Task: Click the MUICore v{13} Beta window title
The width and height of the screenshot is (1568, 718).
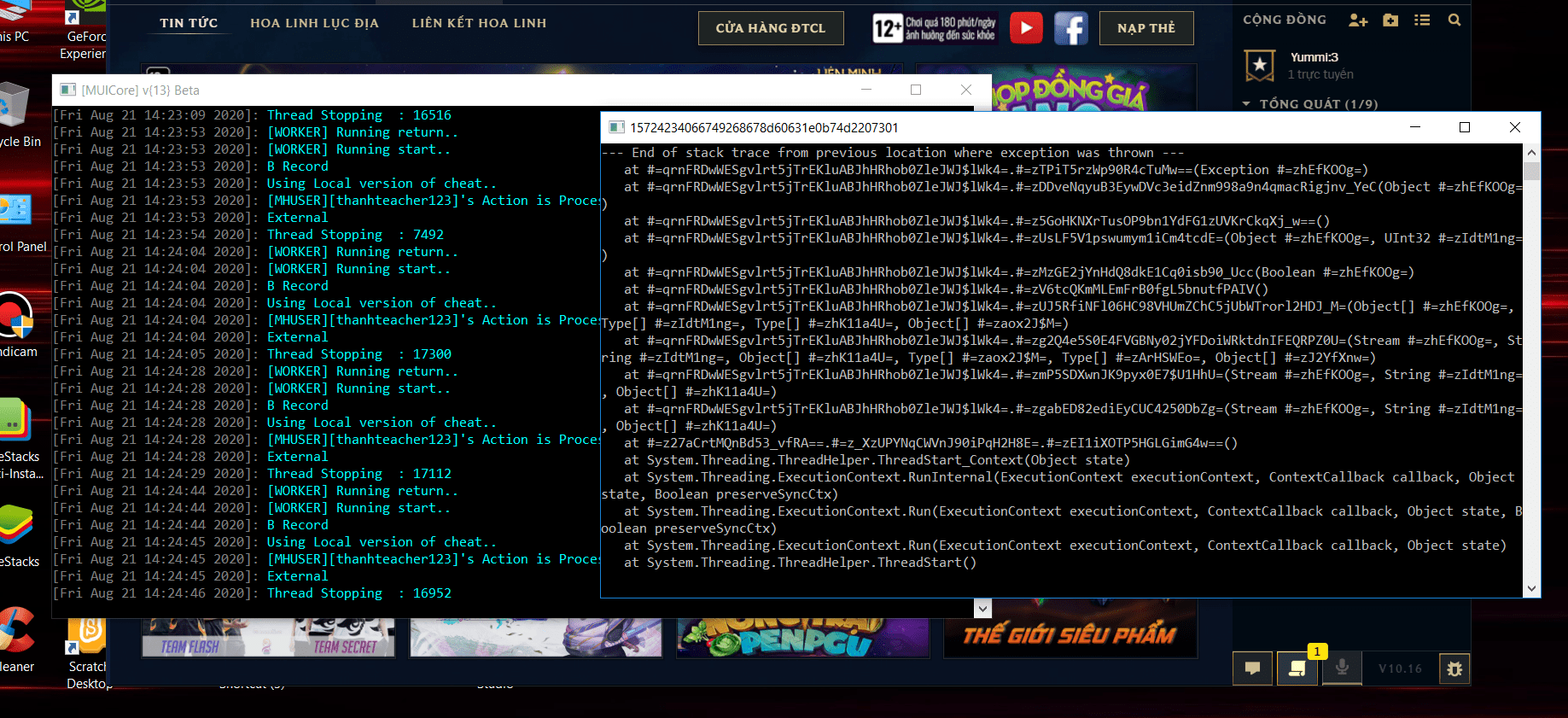Action: pos(140,90)
